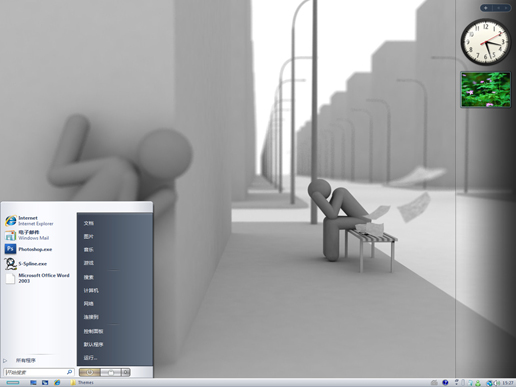Click the Start button on the taskbar
Viewport: 516px width, 387px height.
tap(13, 382)
